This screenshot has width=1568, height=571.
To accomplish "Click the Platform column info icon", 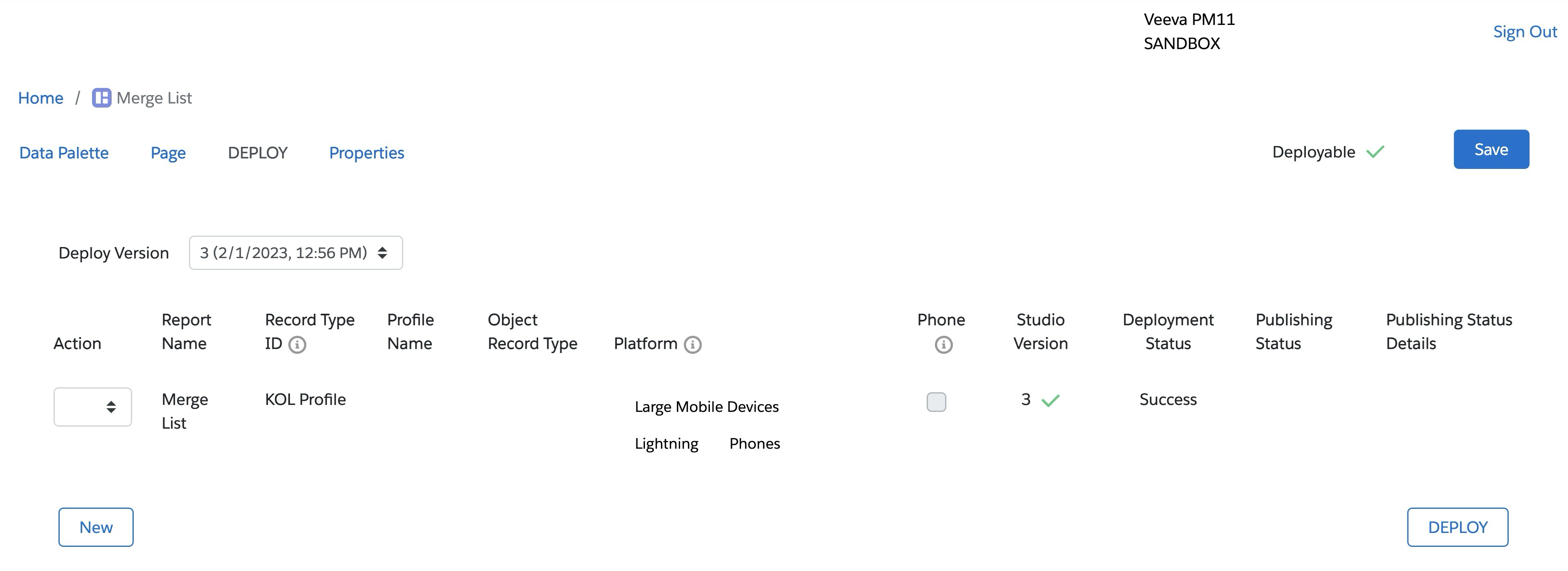I will pyautogui.click(x=693, y=345).
